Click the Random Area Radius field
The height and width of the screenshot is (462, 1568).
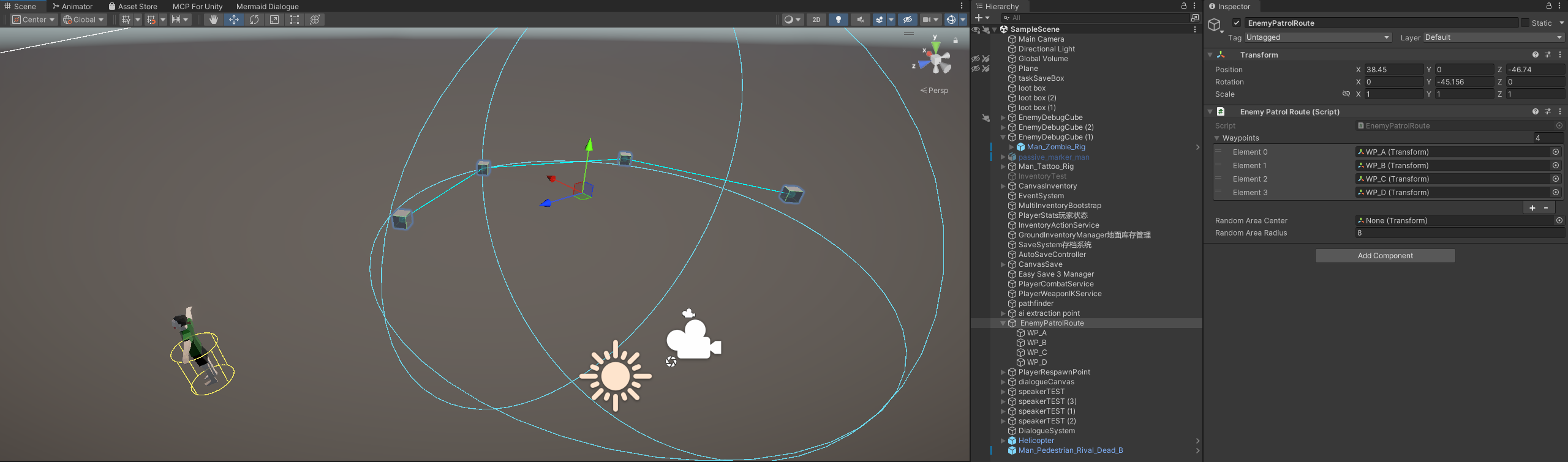pos(1460,233)
